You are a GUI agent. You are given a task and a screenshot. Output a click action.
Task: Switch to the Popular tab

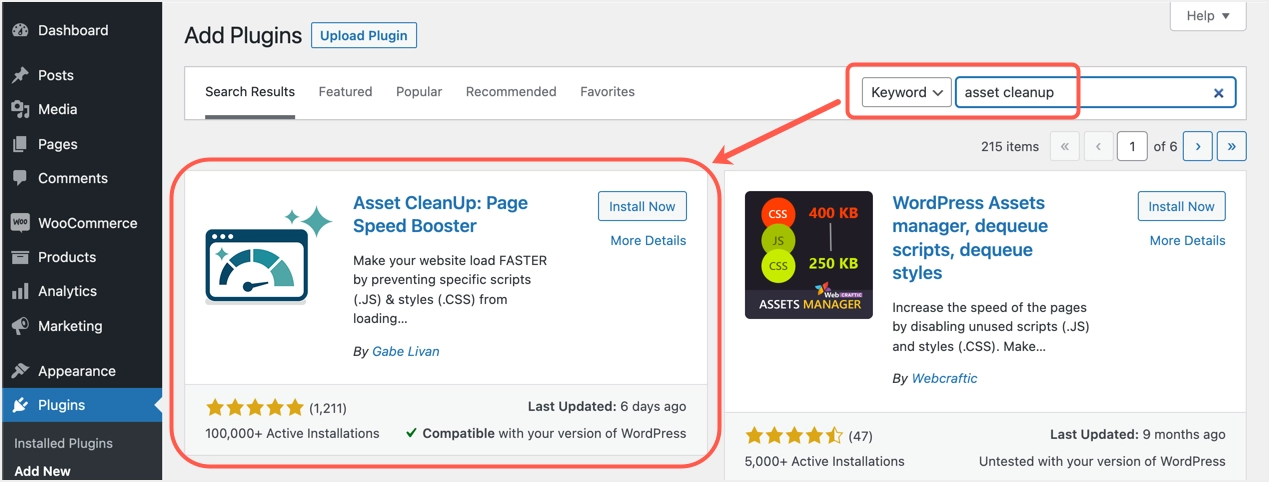coord(419,92)
